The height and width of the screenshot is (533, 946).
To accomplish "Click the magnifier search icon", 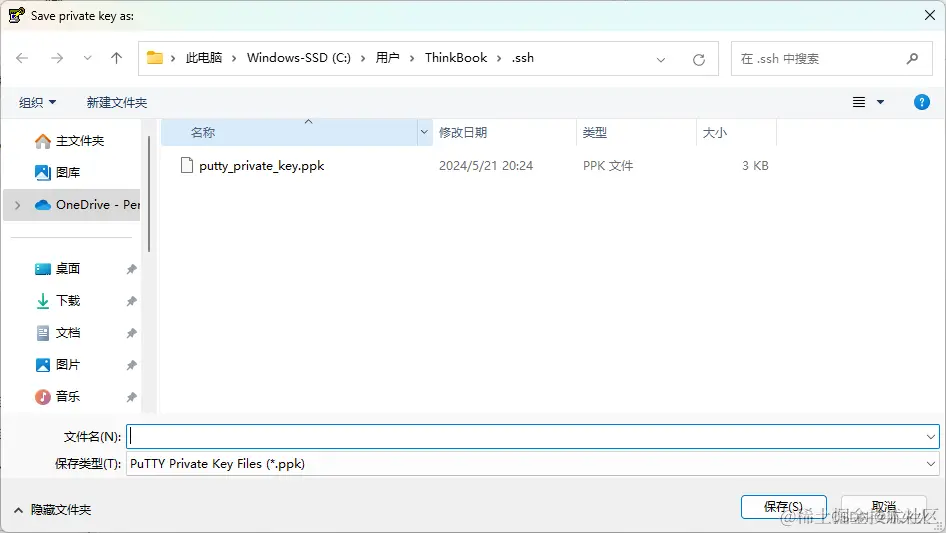I will (912, 59).
